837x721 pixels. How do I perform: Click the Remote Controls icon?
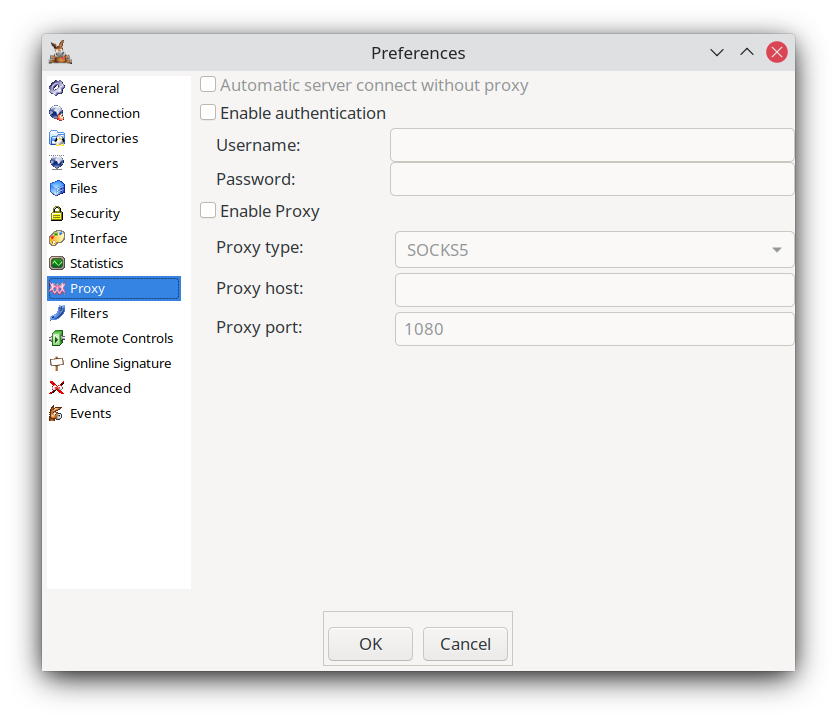(x=57, y=338)
